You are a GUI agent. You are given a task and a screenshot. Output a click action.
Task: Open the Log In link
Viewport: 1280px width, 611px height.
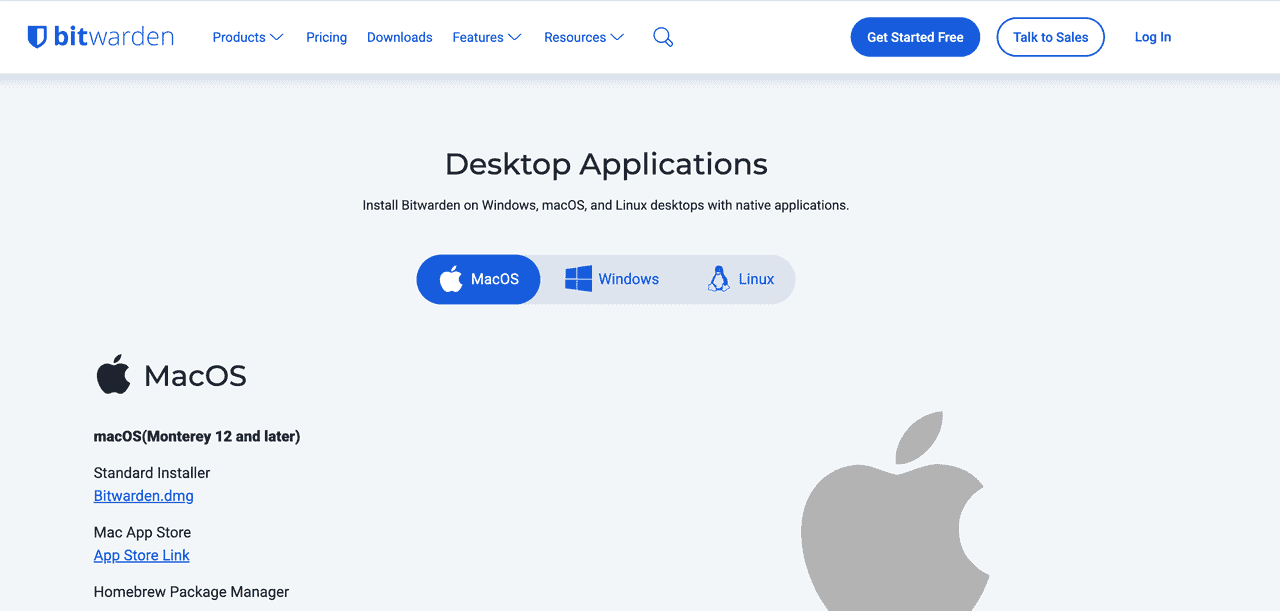(x=1152, y=37)
